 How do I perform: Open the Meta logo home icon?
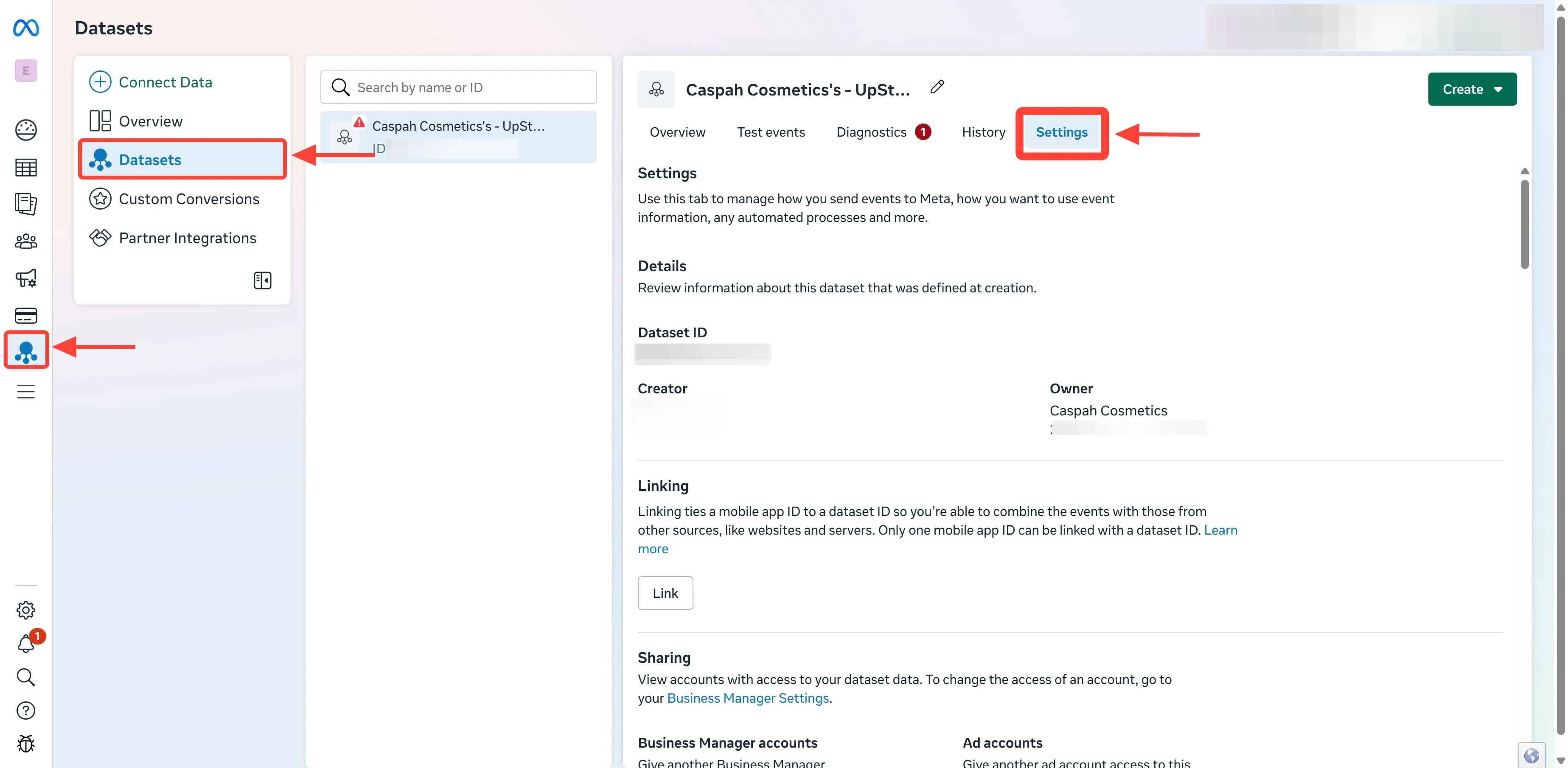(25, 28)
